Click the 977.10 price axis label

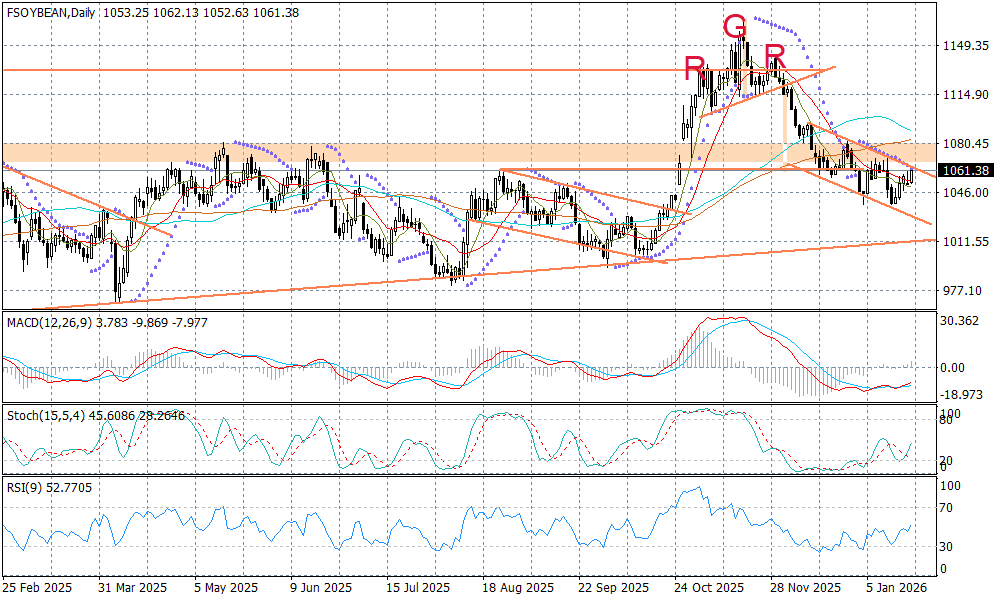(x=963, y=291)
